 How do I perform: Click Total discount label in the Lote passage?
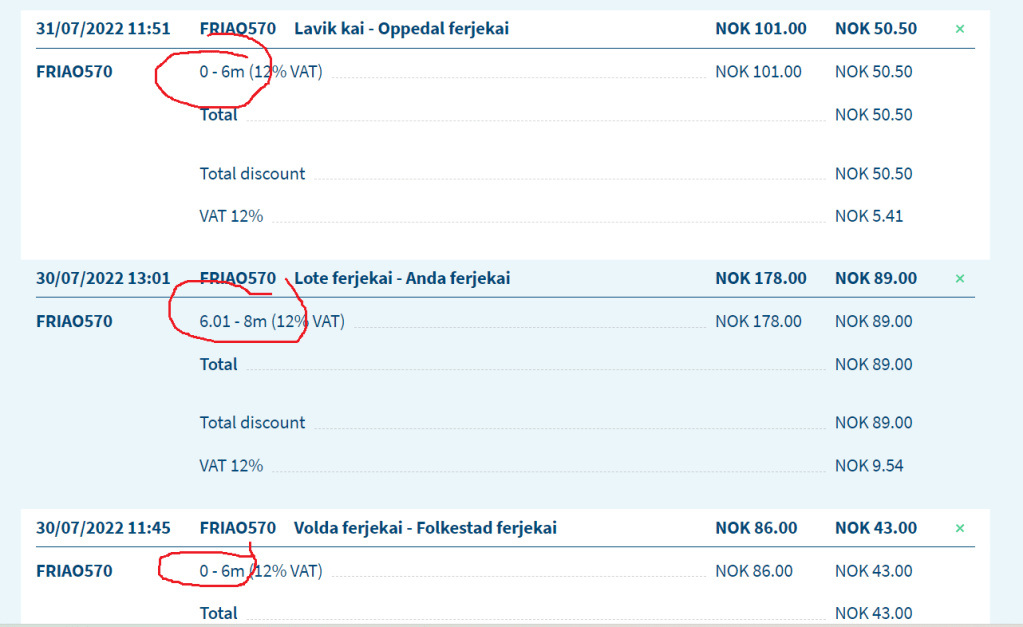(x=252, y=422)
